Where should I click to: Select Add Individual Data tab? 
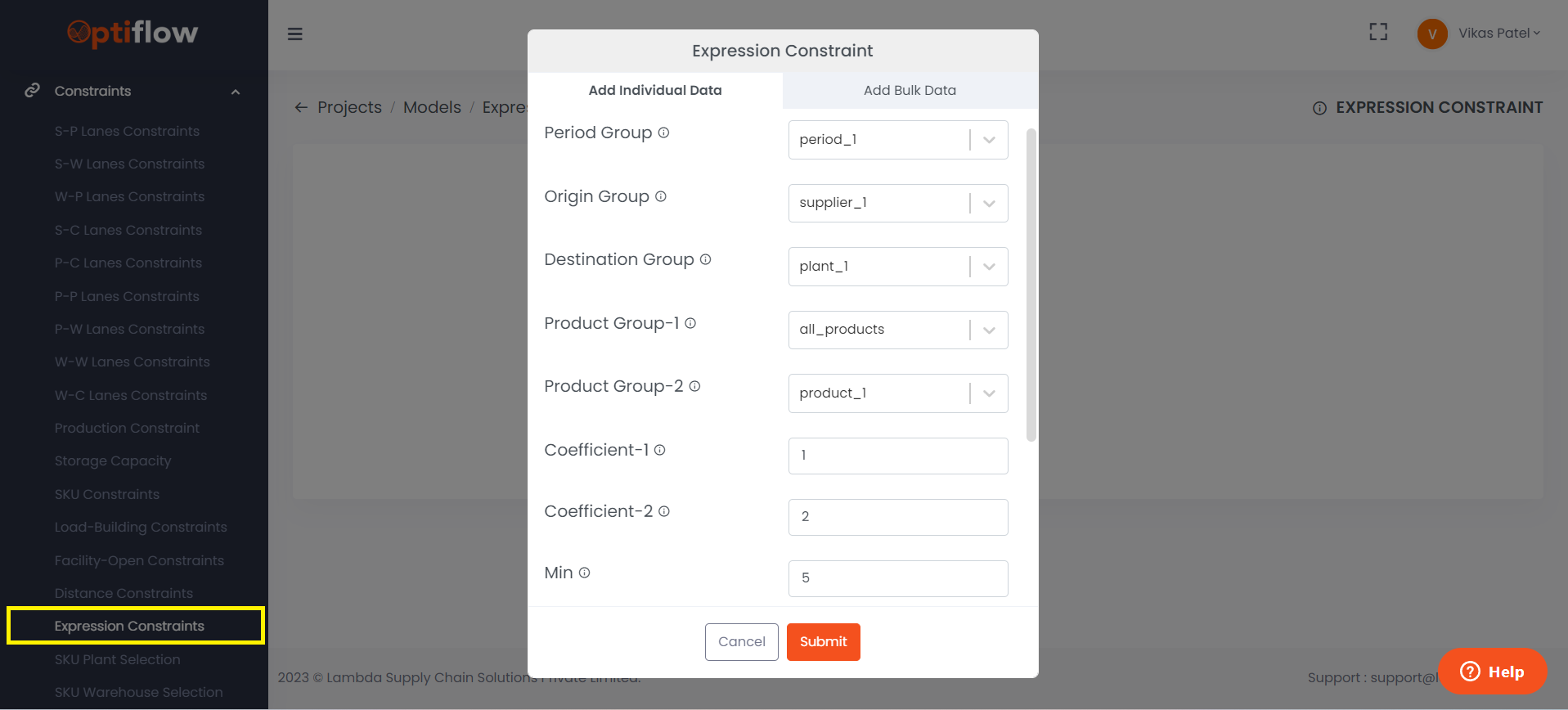coord(654,91)
